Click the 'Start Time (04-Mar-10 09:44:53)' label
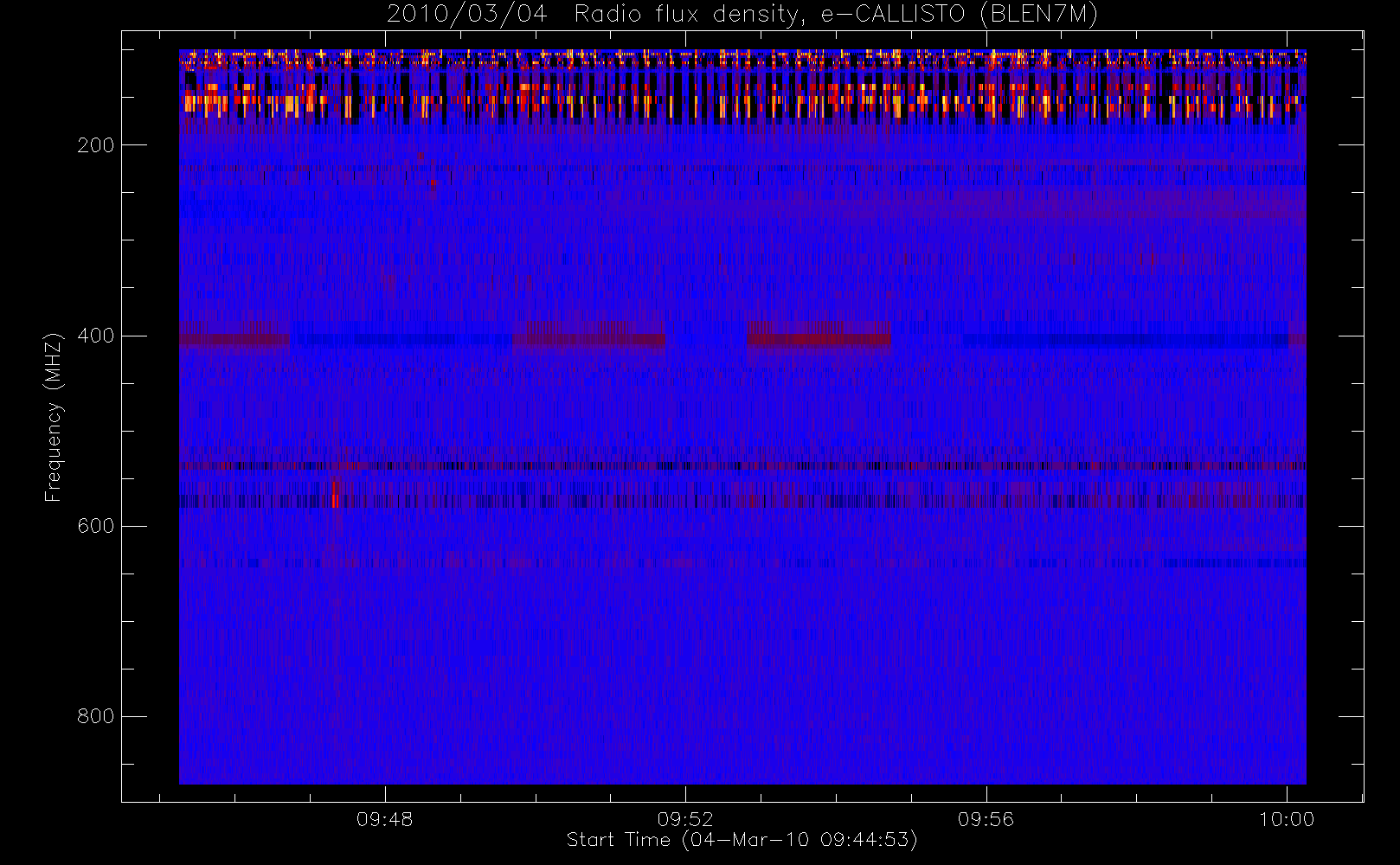This screenshot has width=1400, height=865. [742, 840]
